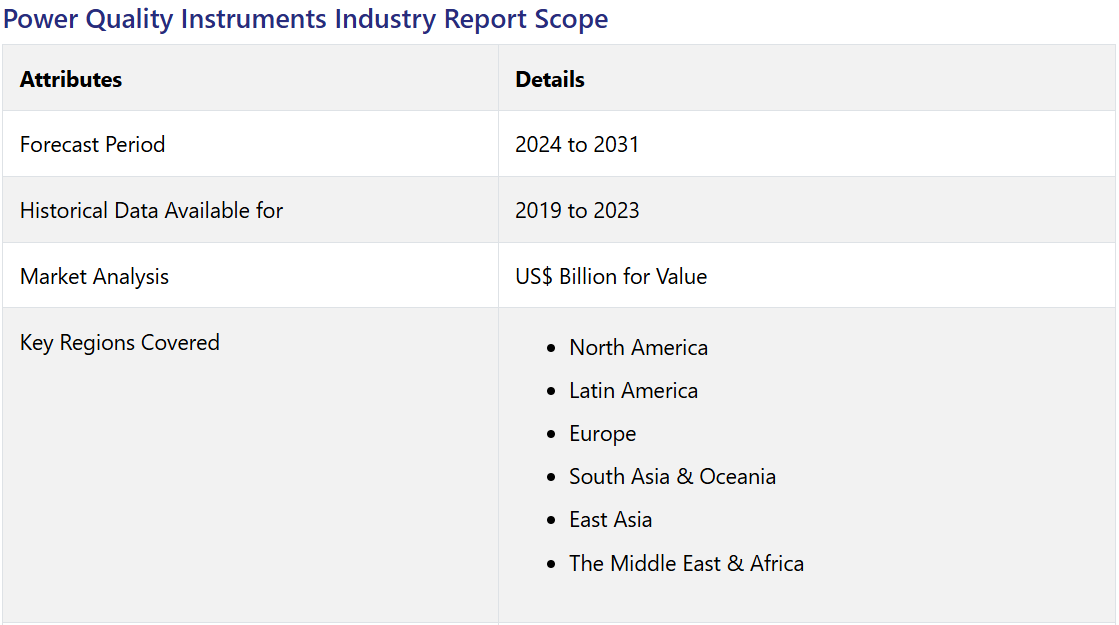Click the bullet point beside Europe

pos(551,435)
